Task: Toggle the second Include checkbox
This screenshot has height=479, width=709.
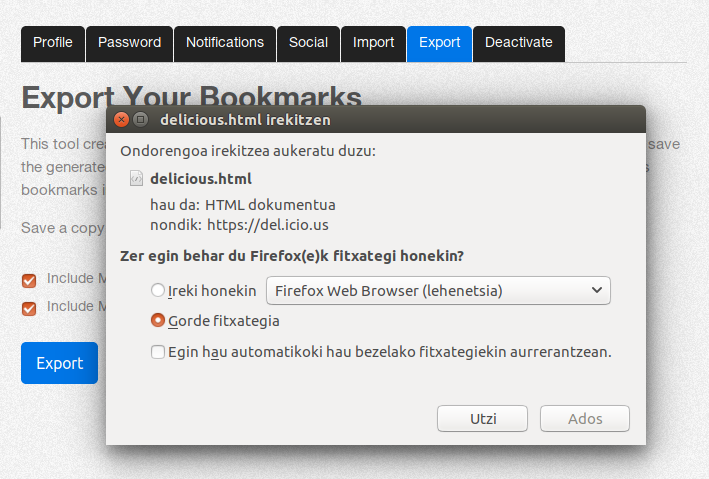Action: pyautogui.click(x=29, y=308)
